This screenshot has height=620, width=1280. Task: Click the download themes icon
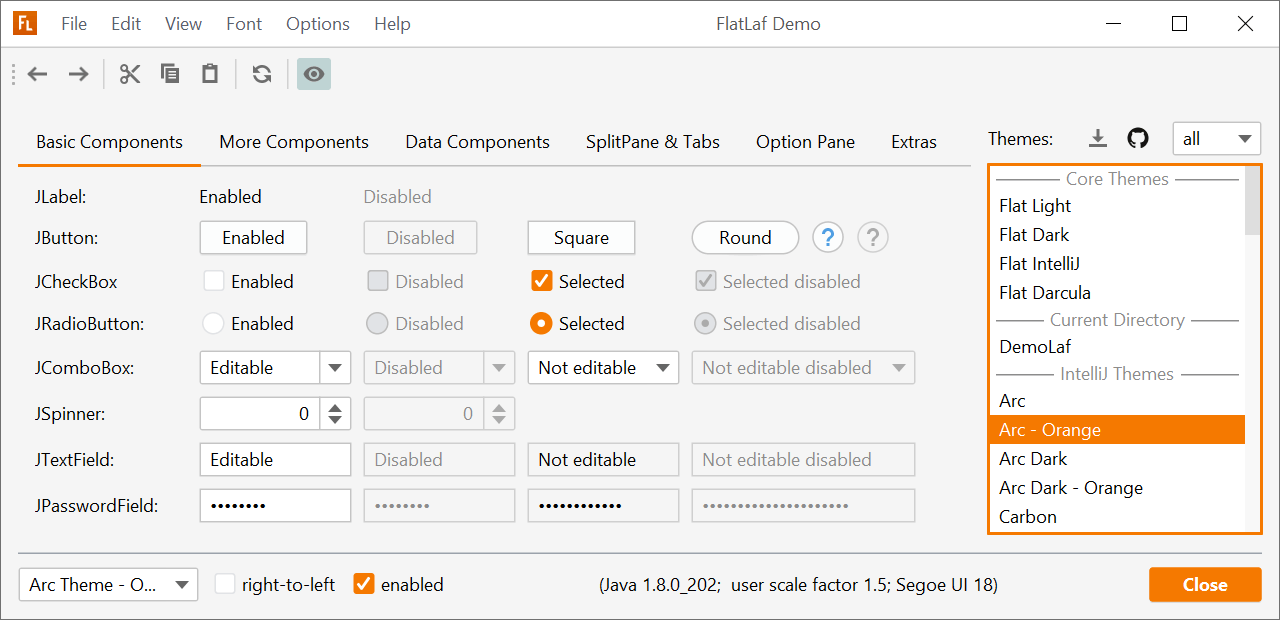1098,139
